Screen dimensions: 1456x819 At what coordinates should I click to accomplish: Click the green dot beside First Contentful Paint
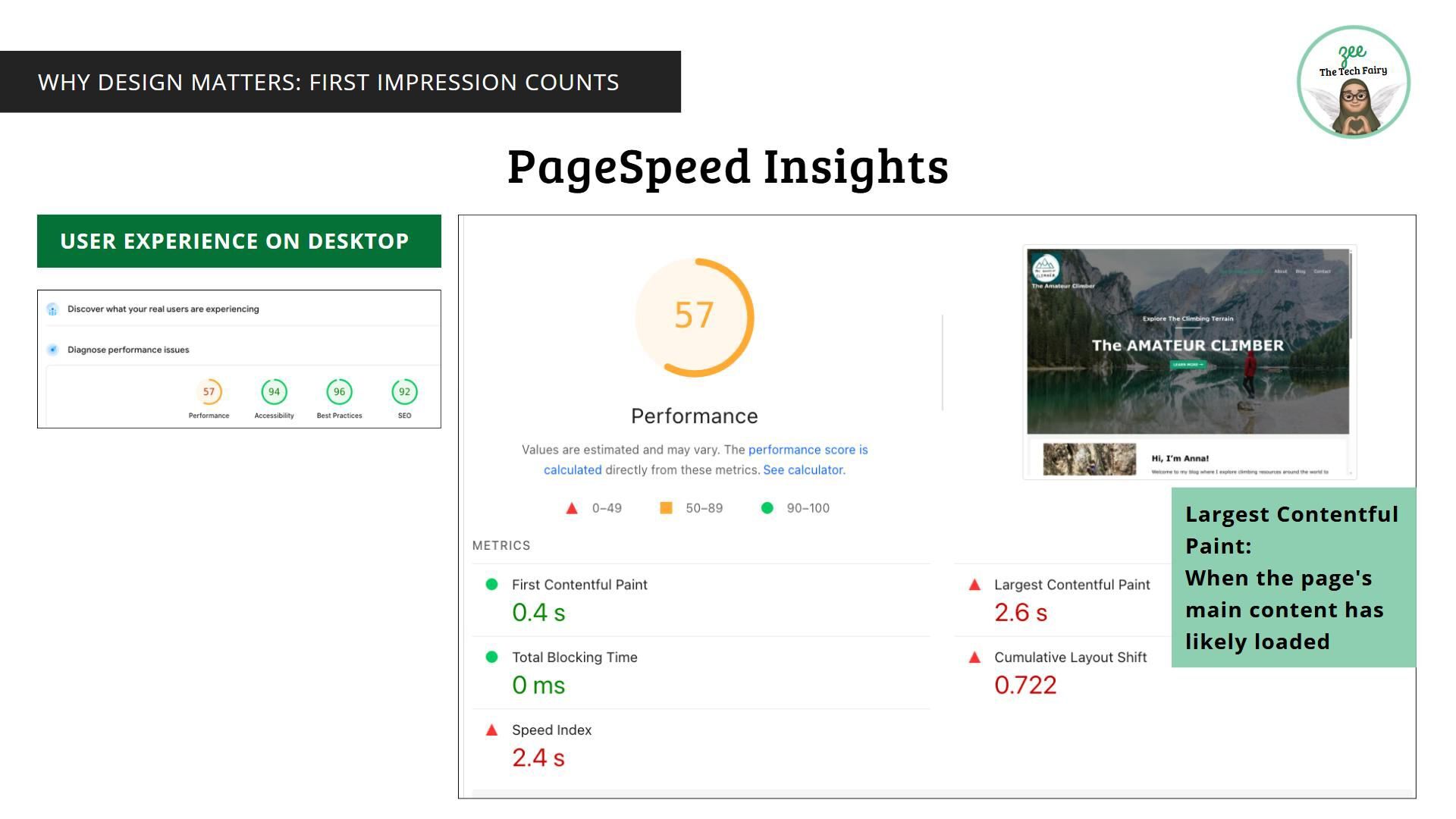(491, 584)
